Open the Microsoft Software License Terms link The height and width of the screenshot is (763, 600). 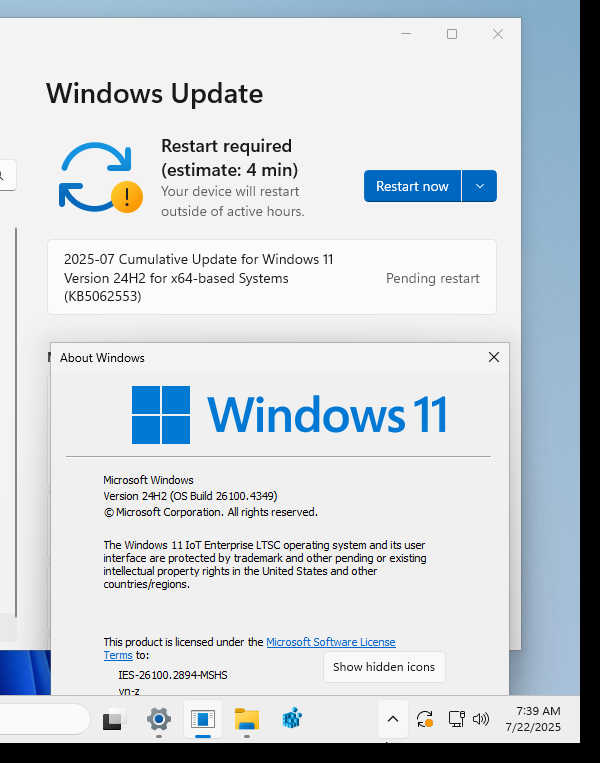point(331,642)
